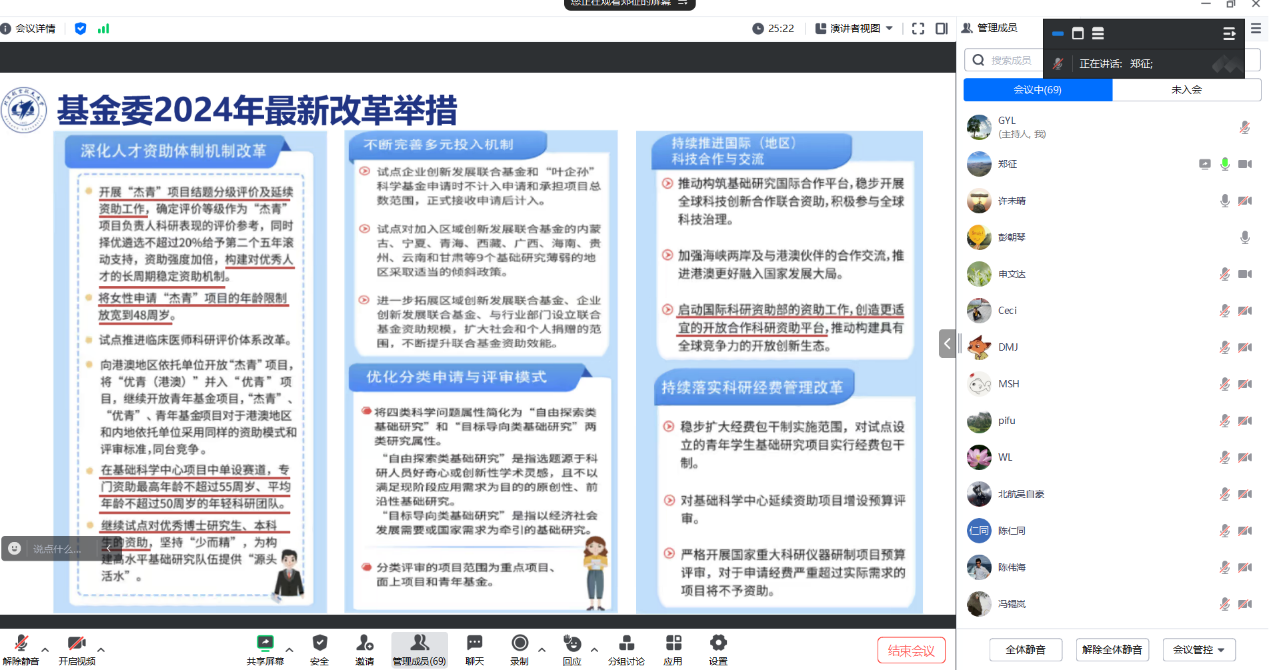Screen dimensions: 1269x670
Task: Open Breakout Rooms (分组讨论)
Action: click(627, 644)
